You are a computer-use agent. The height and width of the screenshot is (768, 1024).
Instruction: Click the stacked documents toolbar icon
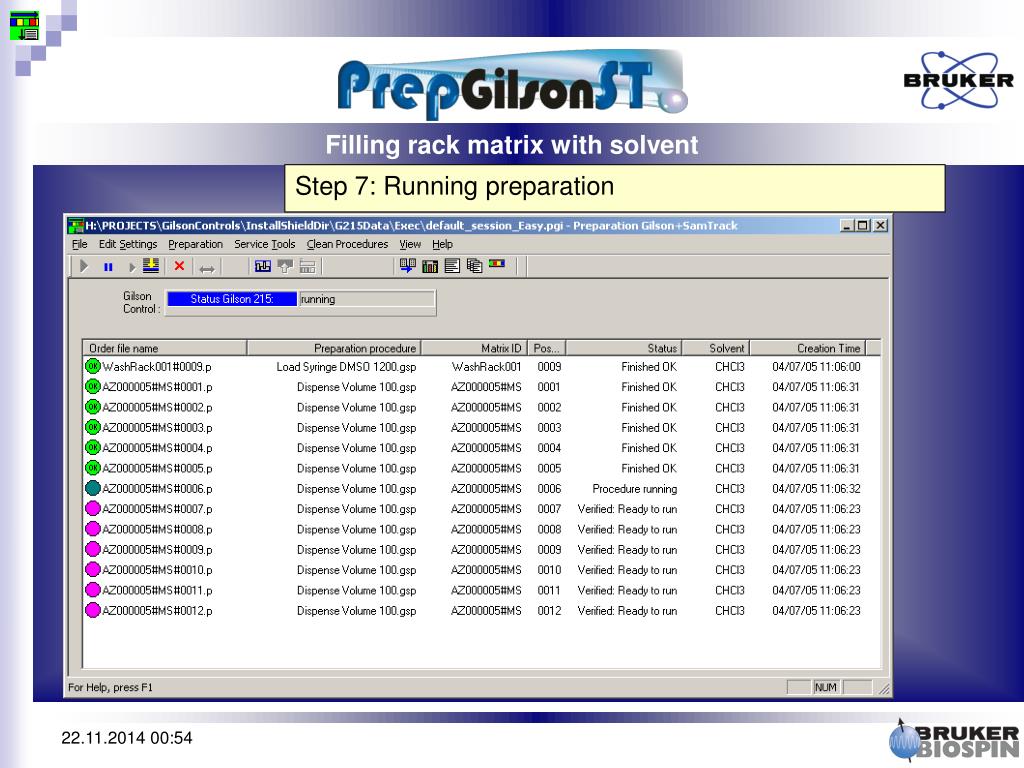click(x=475, y=266)
